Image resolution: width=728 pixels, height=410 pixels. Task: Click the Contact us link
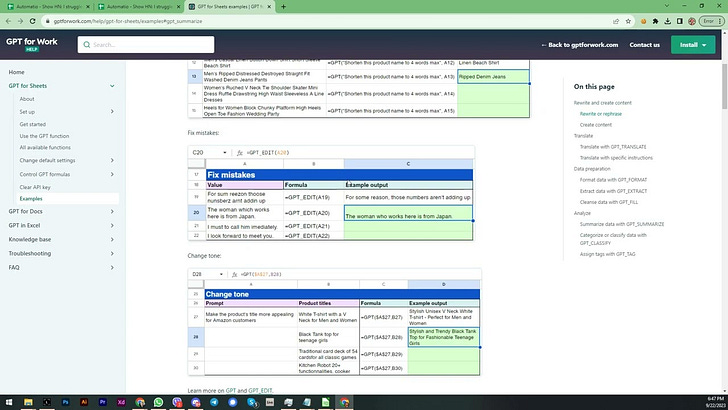pyautogui.click(x=644, y=45)
